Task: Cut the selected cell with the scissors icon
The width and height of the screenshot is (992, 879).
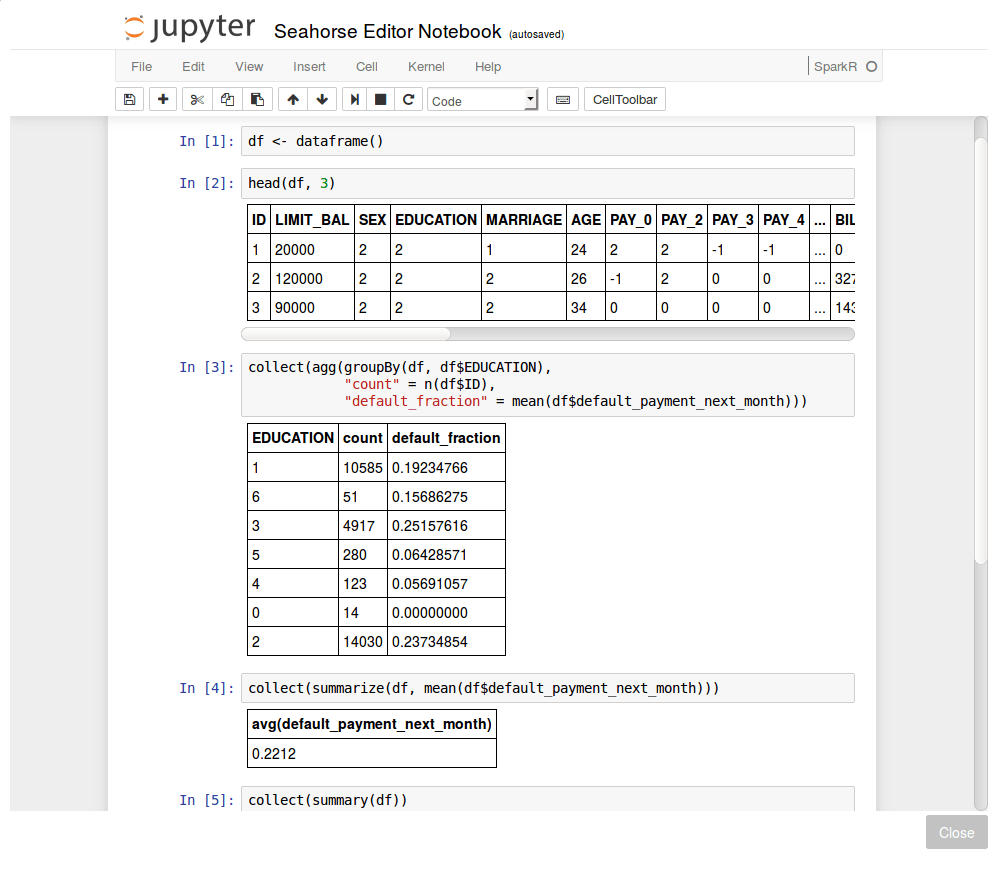Action: click(x=197, y=100)
